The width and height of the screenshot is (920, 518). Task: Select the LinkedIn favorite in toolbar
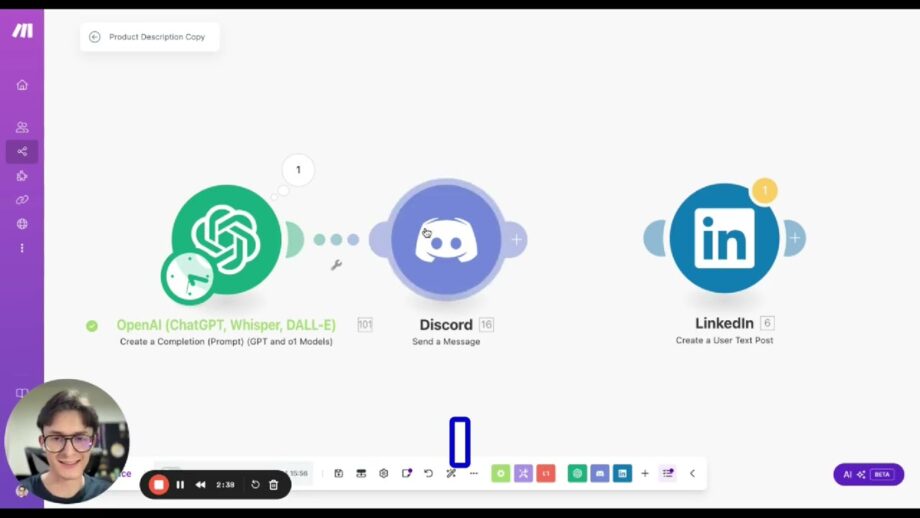623,473
